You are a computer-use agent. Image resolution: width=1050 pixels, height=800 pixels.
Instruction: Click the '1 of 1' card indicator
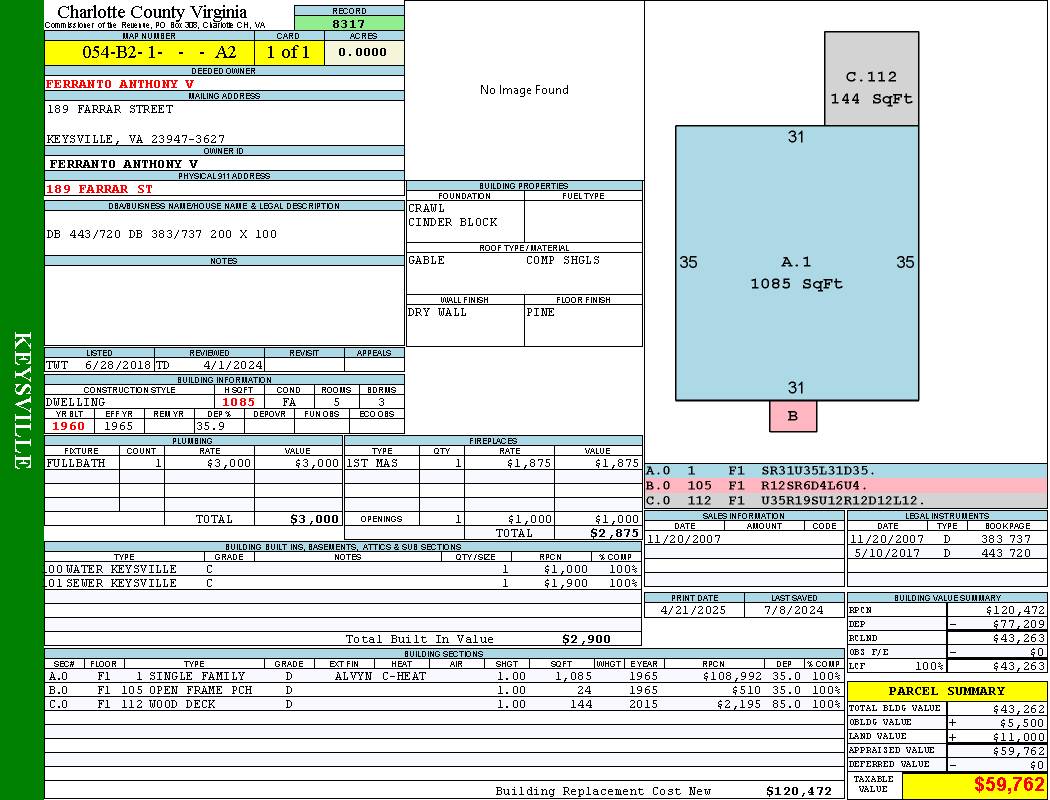288,52
